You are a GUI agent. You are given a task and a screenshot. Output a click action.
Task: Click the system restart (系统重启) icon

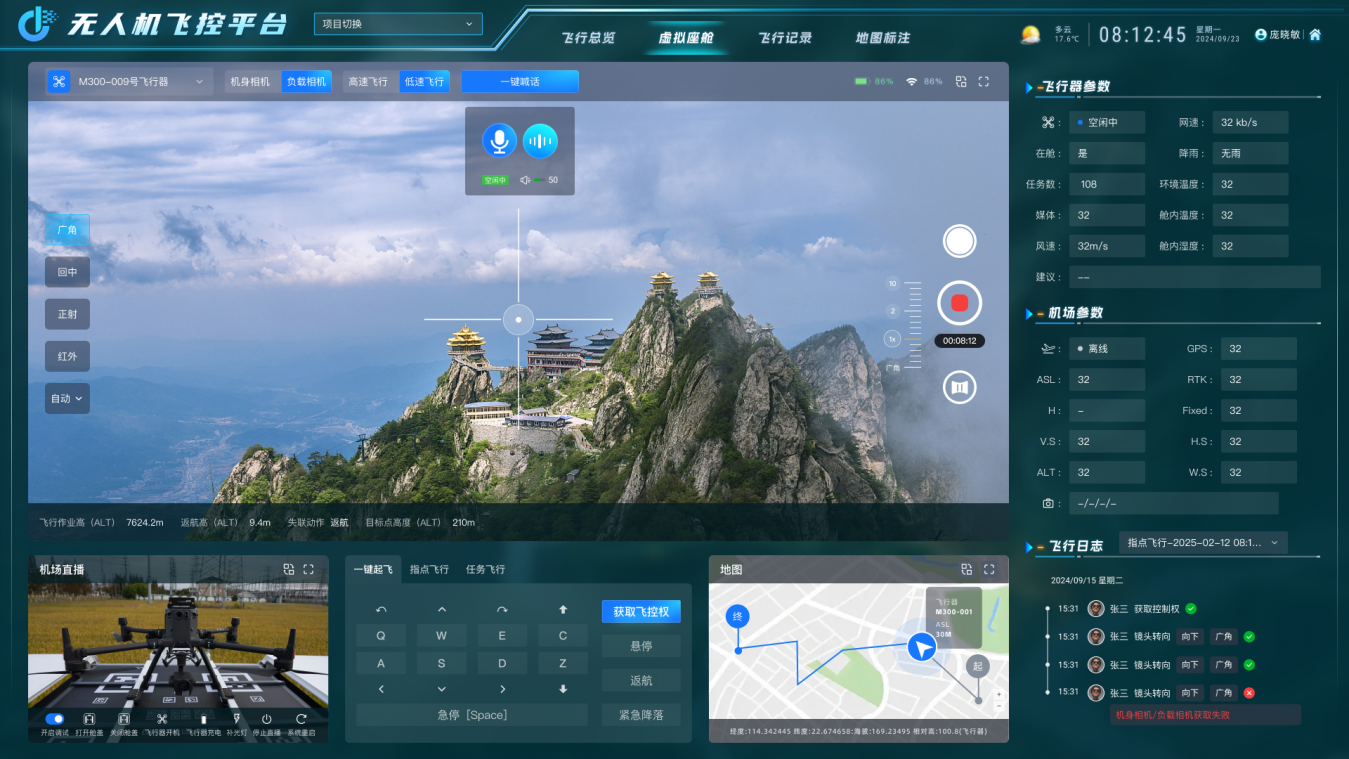300,719
